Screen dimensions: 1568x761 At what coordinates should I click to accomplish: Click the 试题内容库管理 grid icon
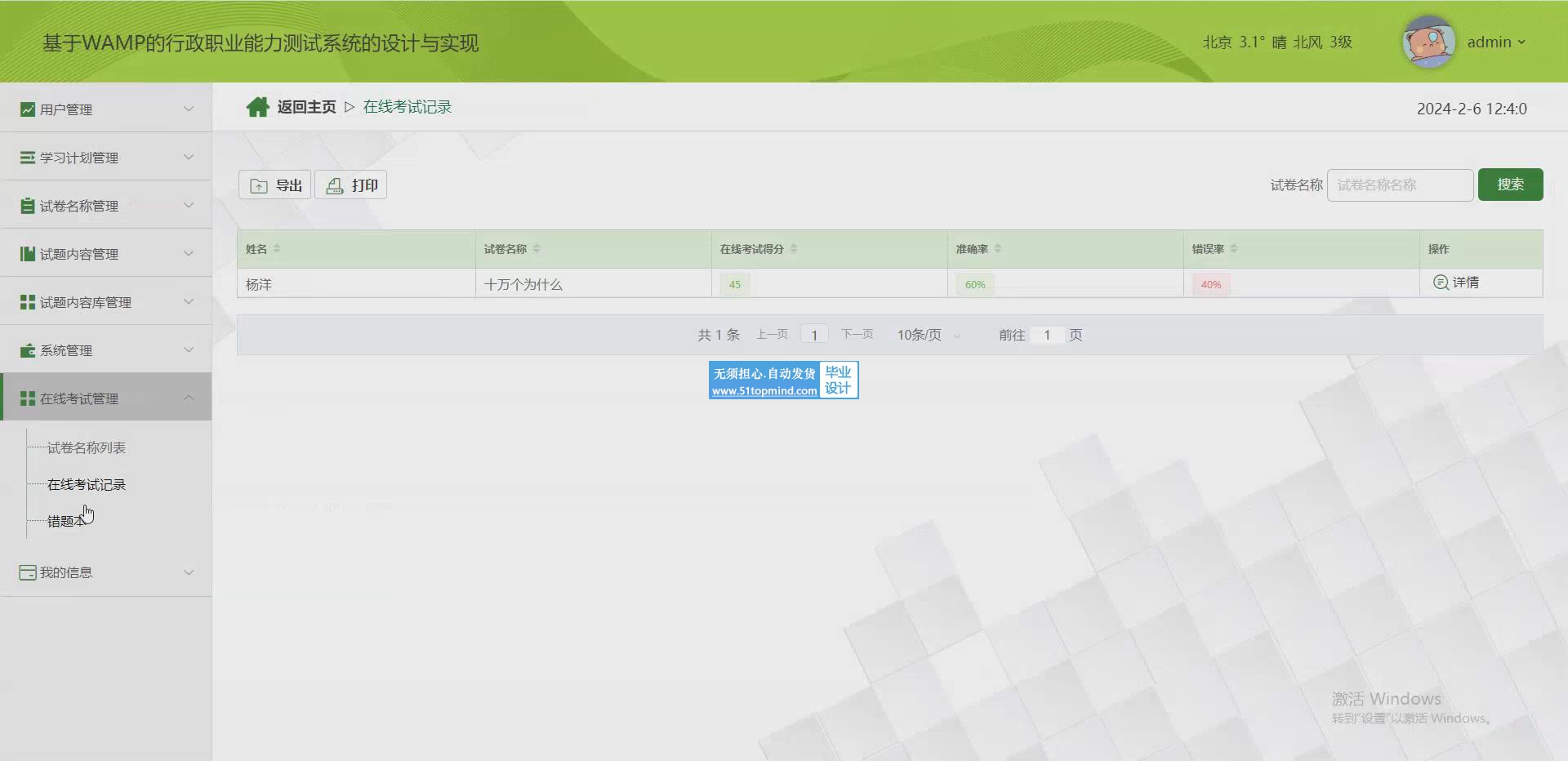[28, 301]
